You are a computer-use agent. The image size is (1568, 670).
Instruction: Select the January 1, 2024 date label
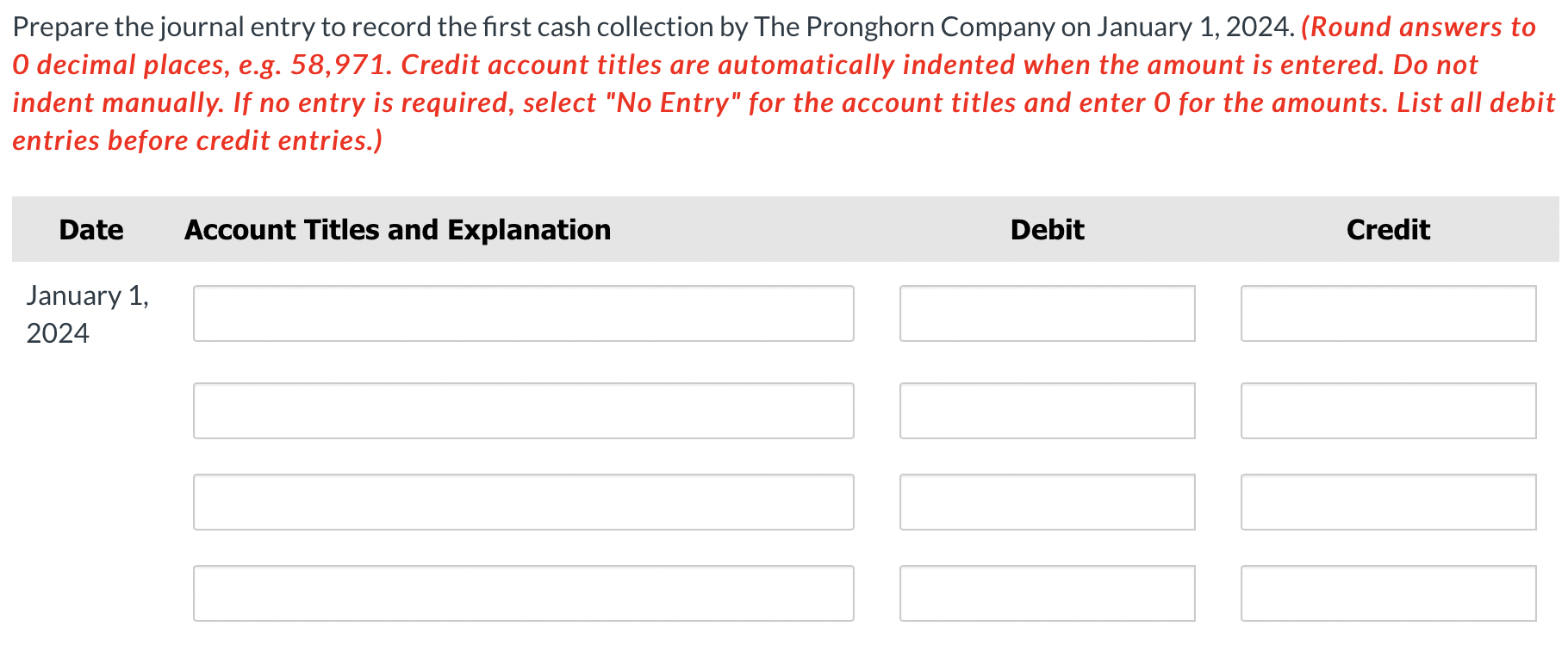click(88, 313)
